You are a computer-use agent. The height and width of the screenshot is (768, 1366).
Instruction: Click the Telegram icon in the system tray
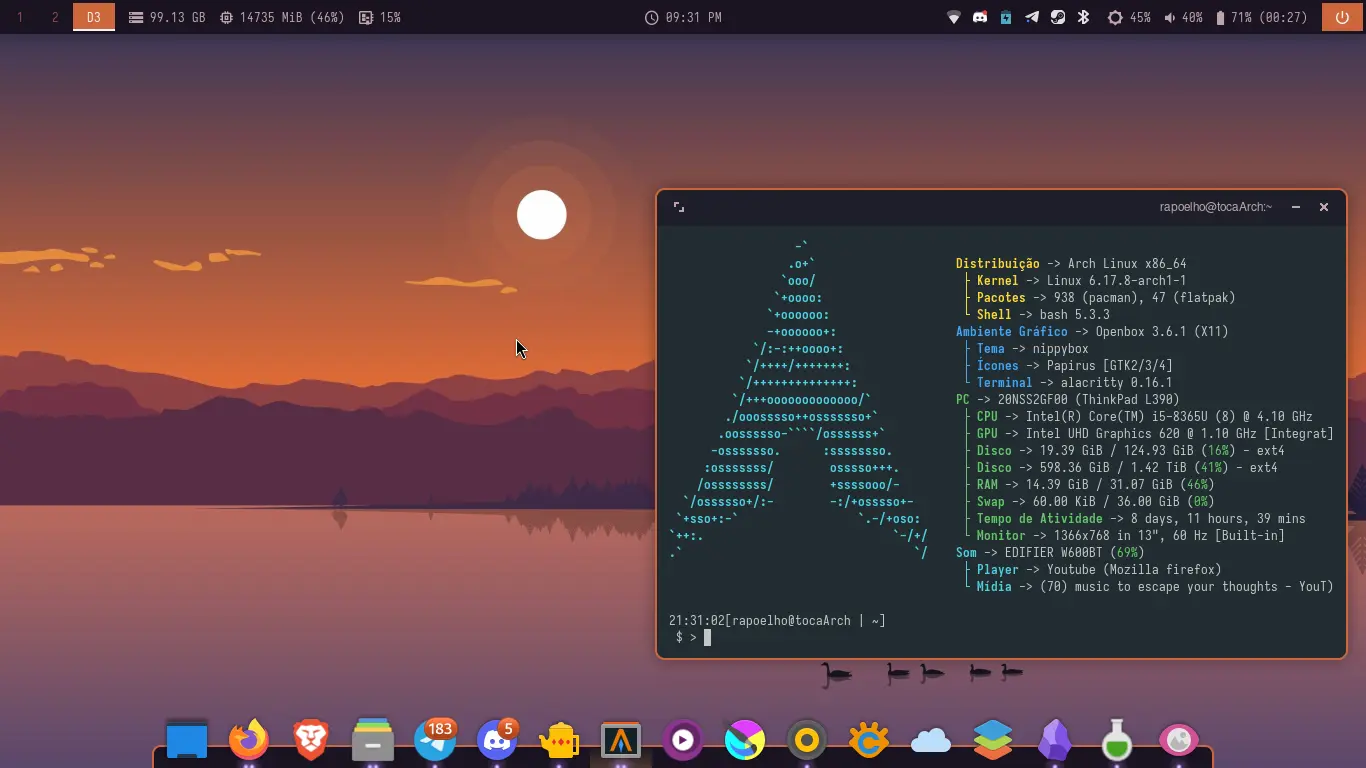[x=1031, y=17]
